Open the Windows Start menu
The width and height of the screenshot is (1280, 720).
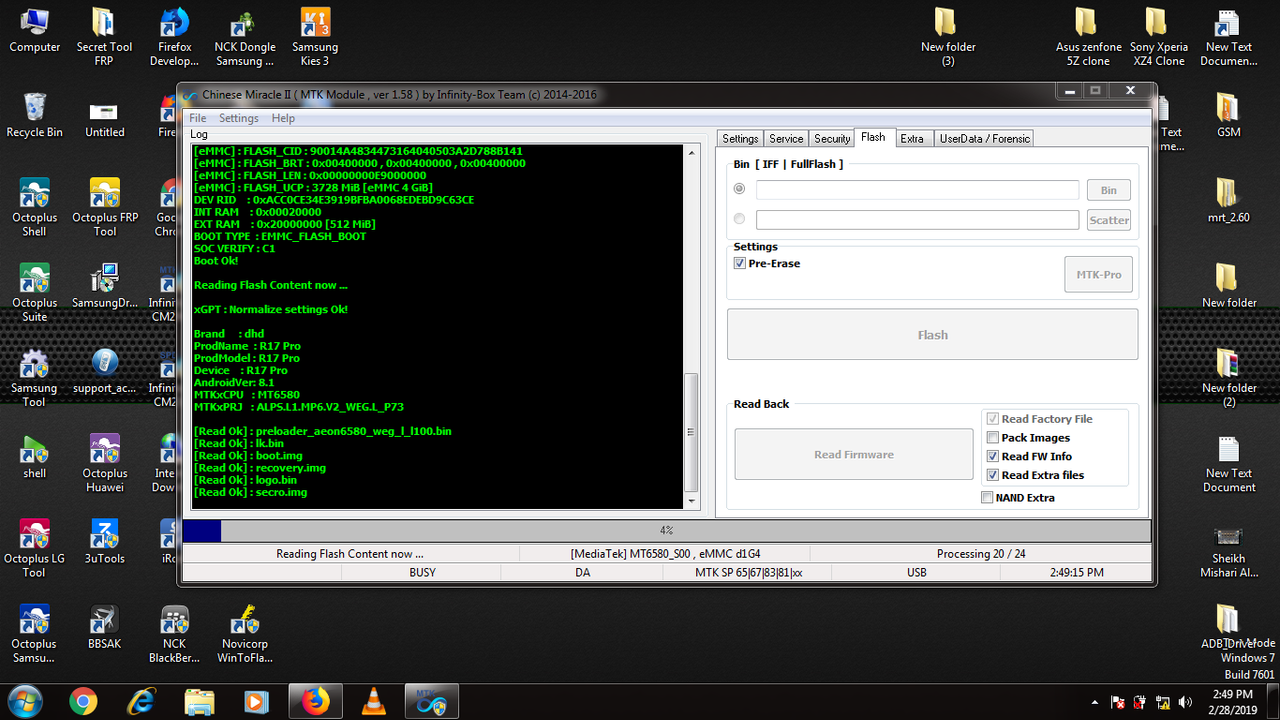point(24,701)
